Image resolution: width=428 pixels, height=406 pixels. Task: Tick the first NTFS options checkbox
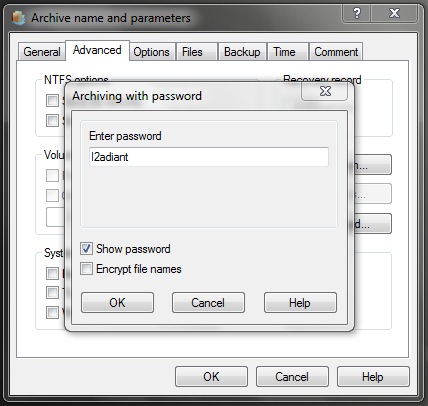coord(52,100)
